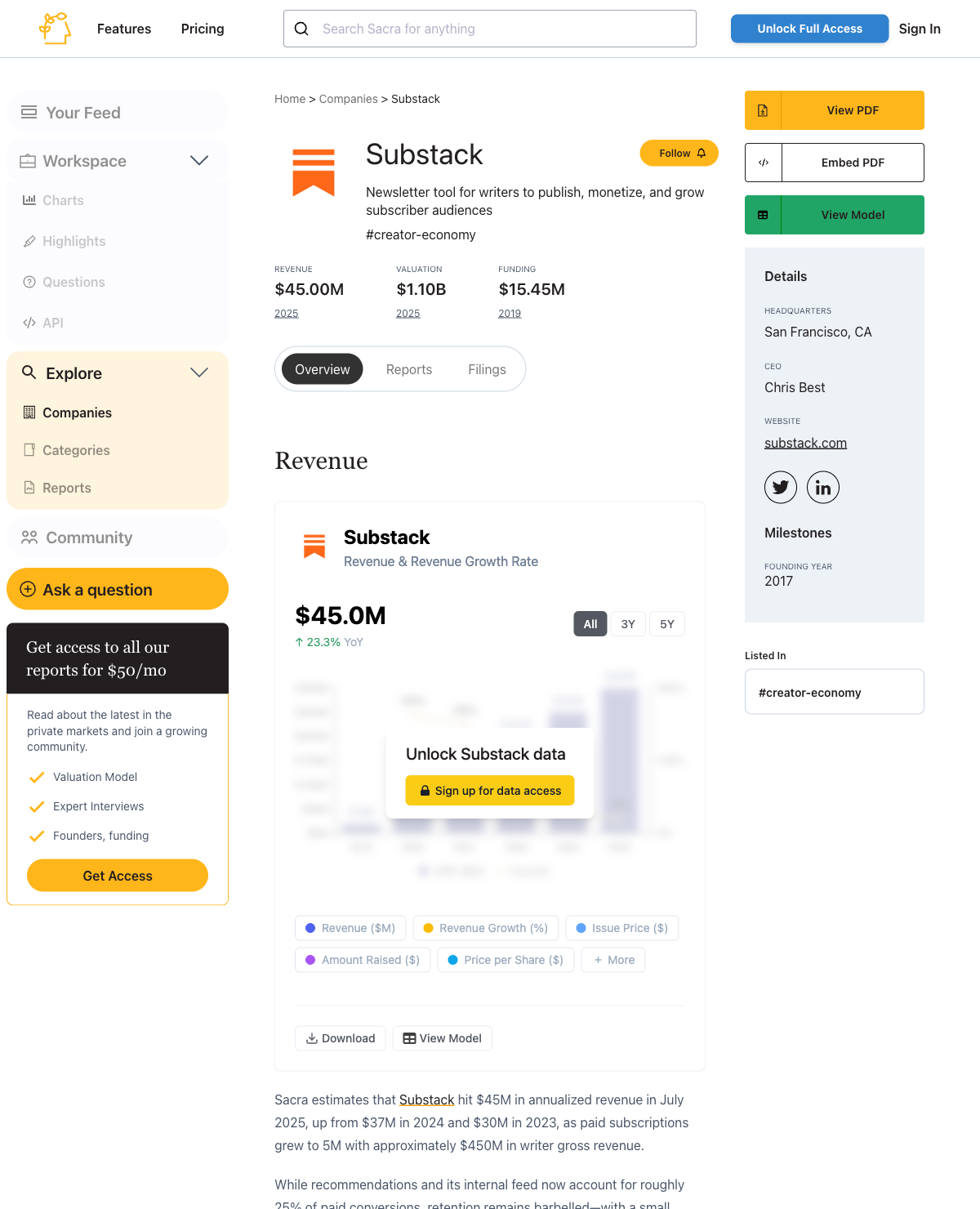Open Substack's Twitter profile icon

(781, 488)
